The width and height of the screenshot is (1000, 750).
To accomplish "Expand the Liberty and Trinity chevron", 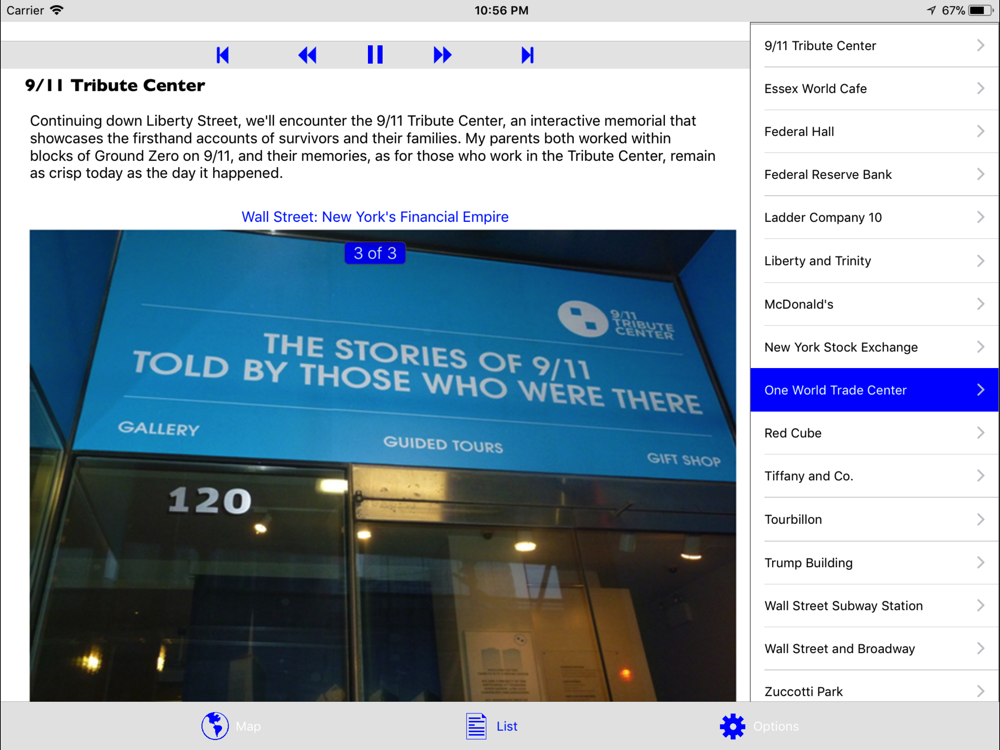I will tap(981, 261).
